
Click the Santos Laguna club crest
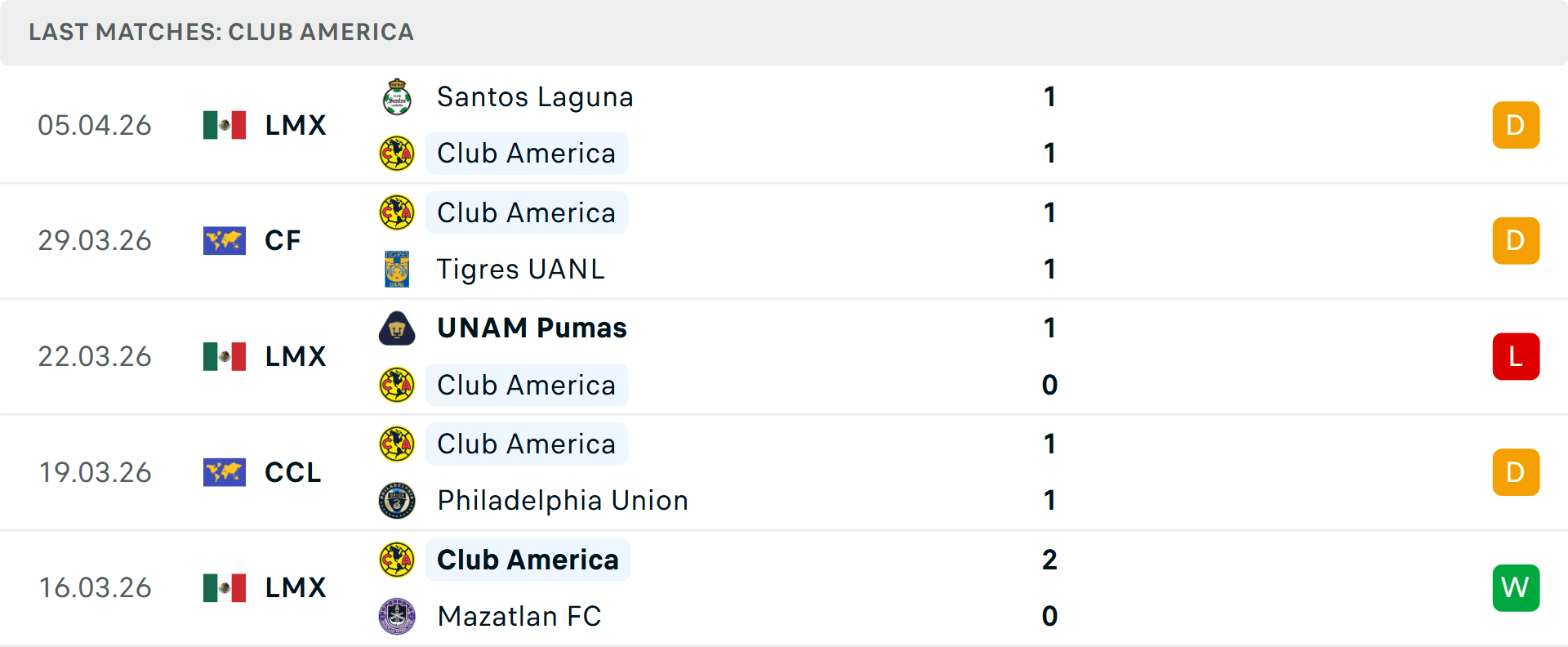click(398, 96)
